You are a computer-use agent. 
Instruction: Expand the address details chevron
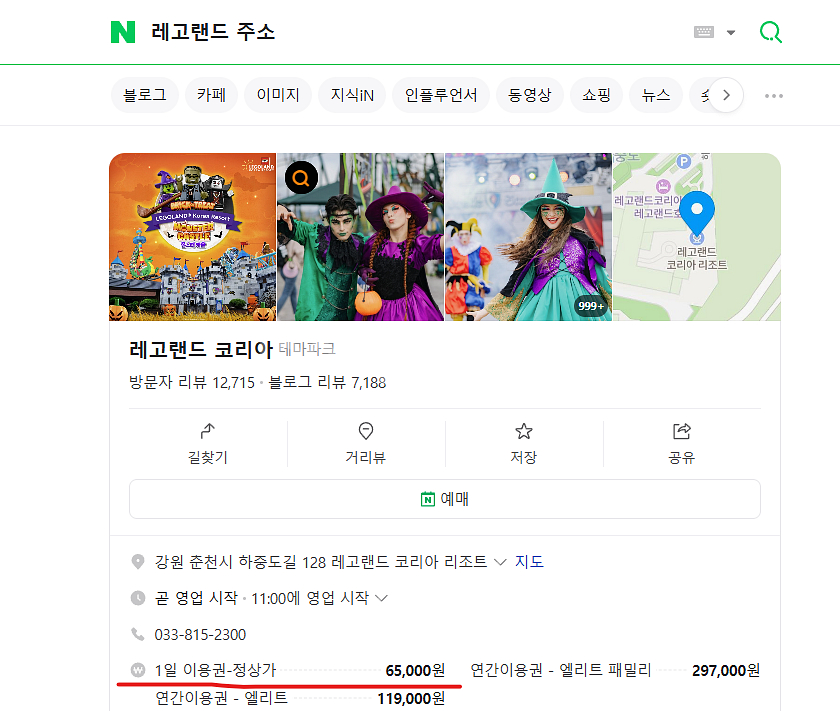click(500, 562)
